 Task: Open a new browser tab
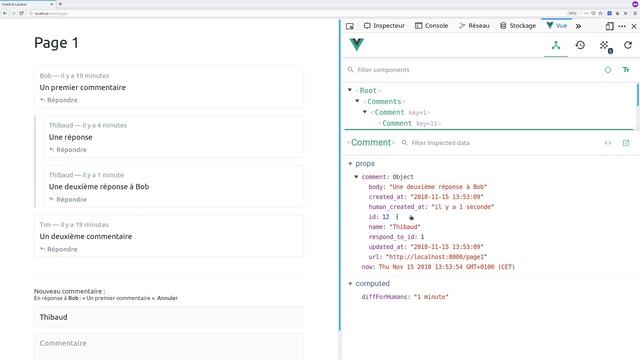click(x=60, y=4)
